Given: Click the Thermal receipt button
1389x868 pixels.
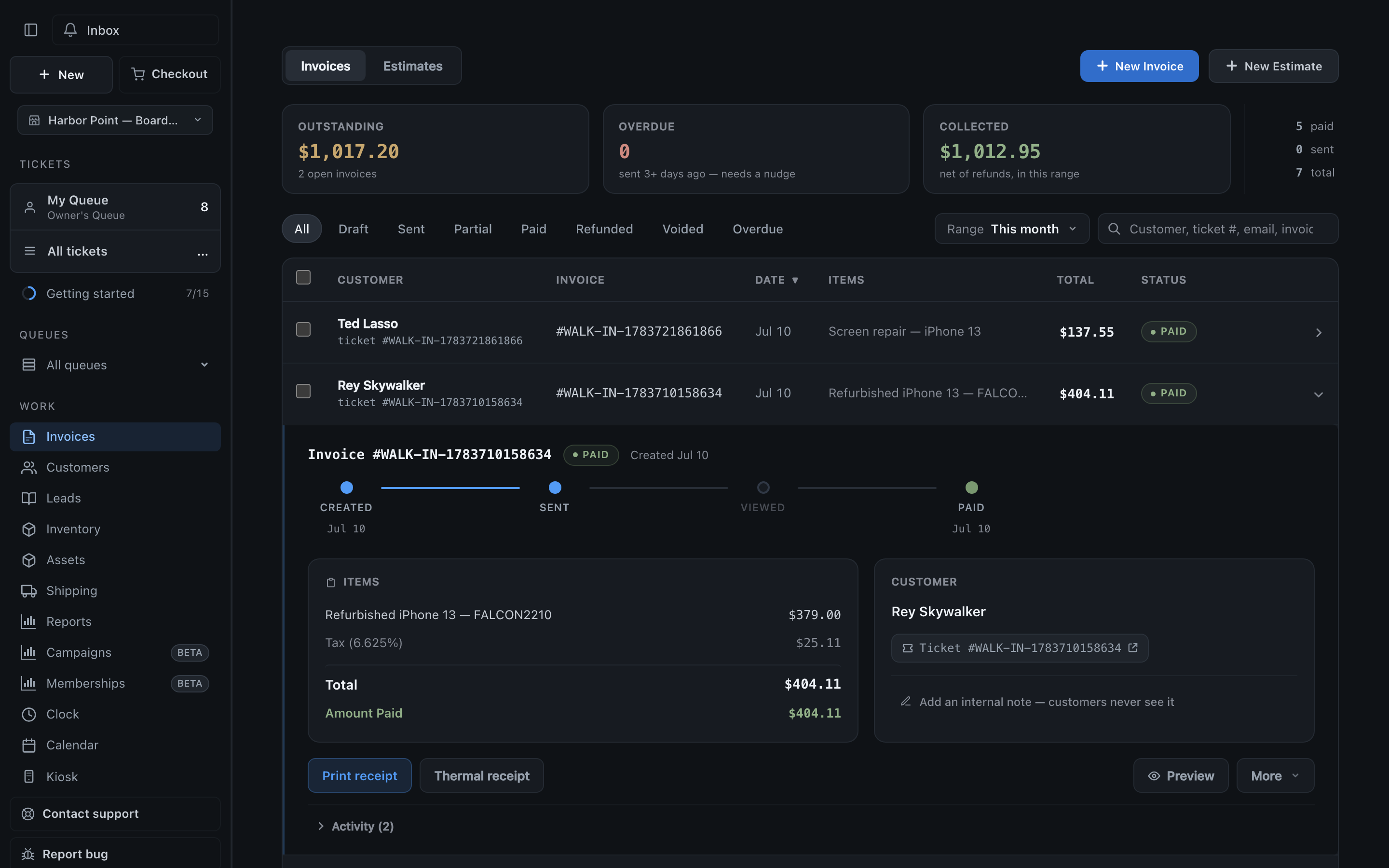Looking at the screenshot, I should 481,775.
